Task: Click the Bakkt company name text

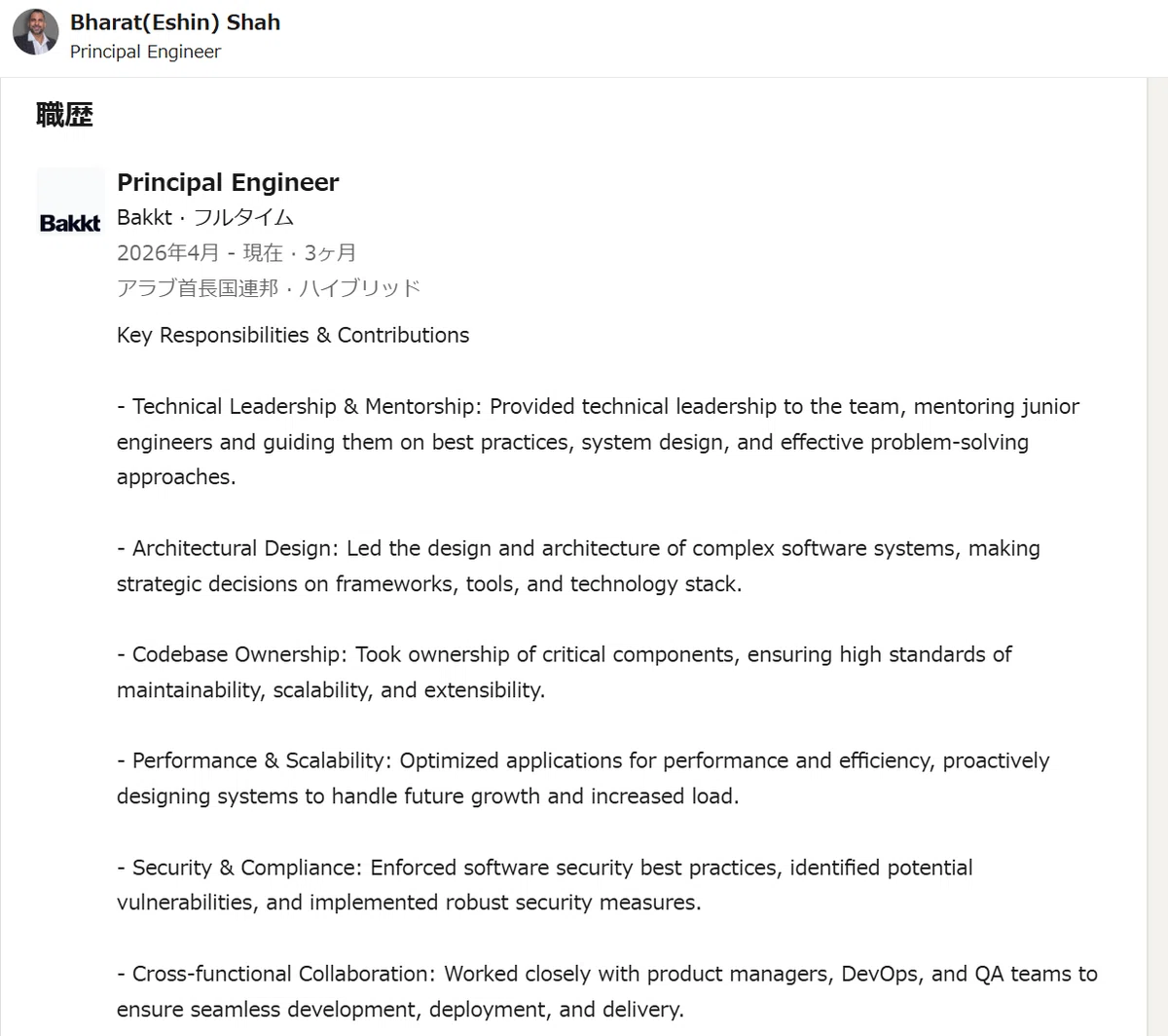Action: (144, 217)
